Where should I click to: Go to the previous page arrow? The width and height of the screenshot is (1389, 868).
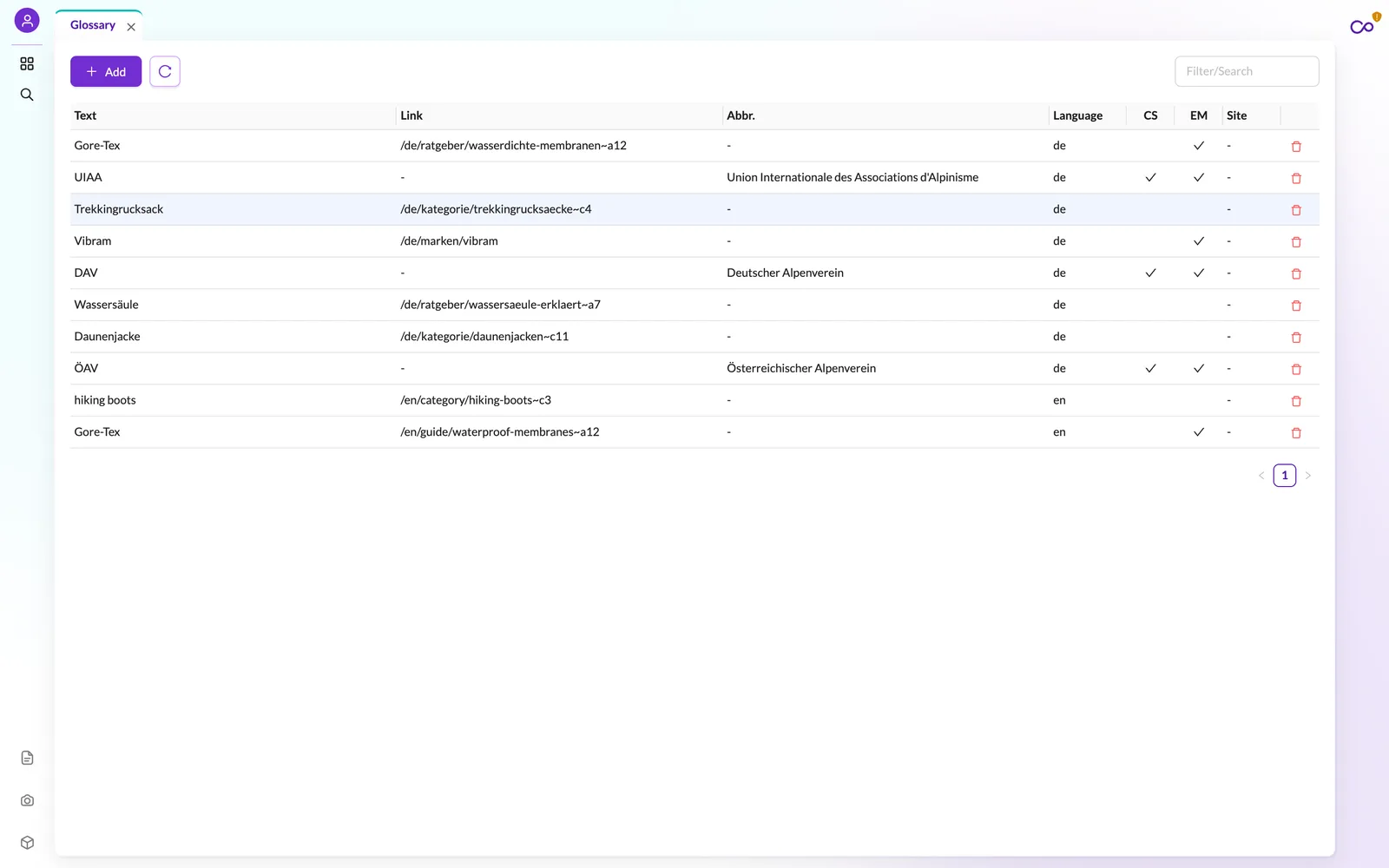[1261, 476]
